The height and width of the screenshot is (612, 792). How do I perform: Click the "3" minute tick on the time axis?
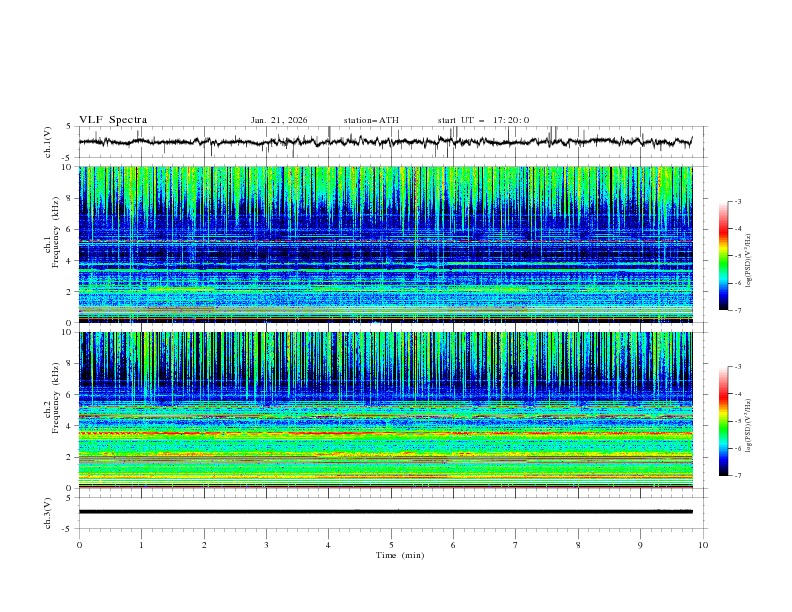click(x=266, y=545)
